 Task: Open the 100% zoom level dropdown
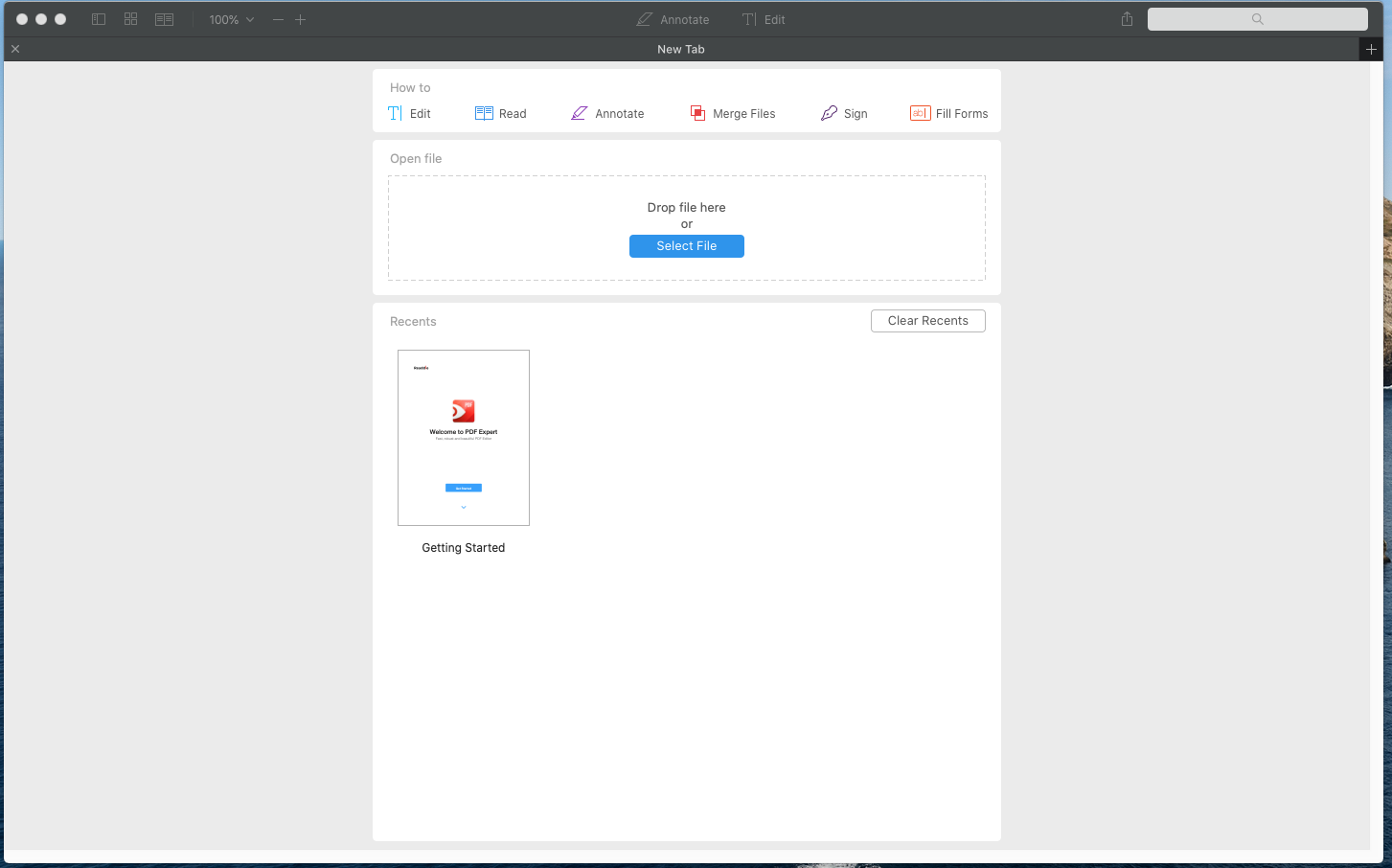coord(231,19)
